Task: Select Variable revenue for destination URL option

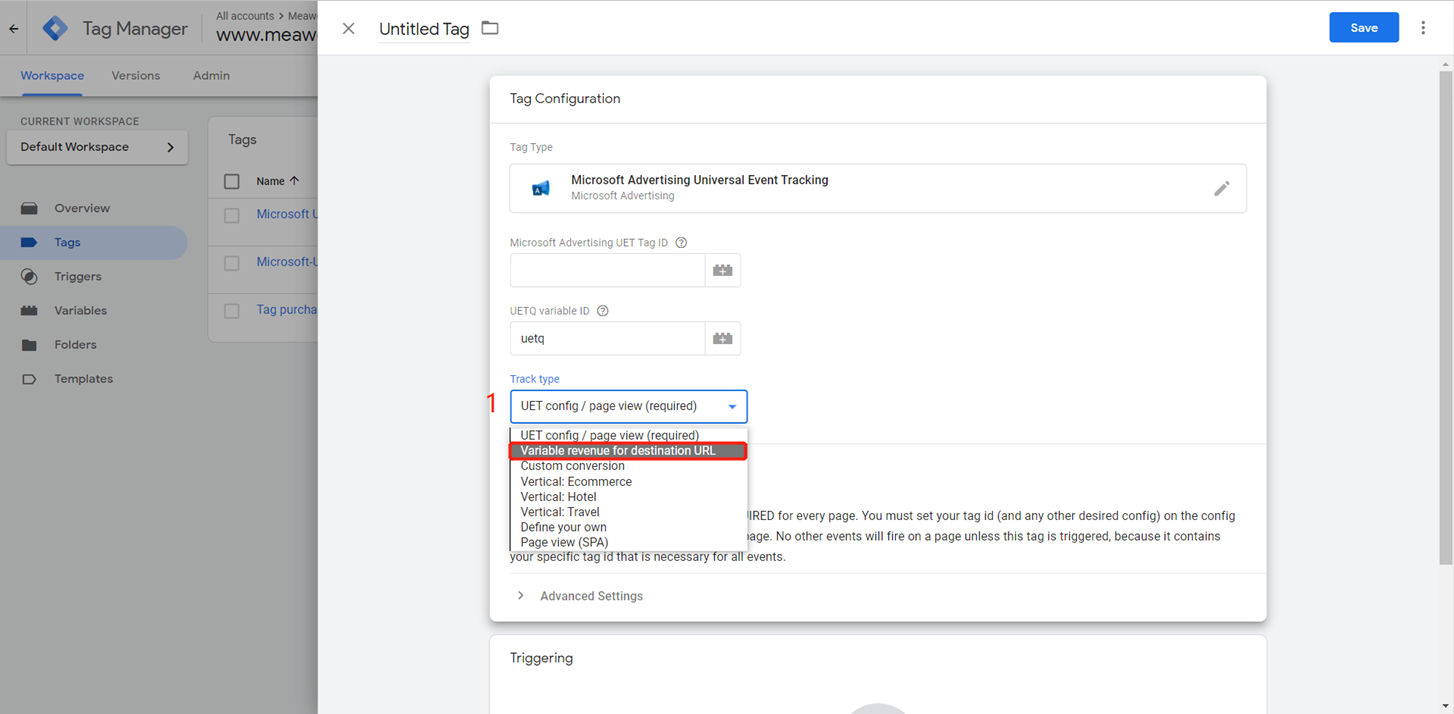Action: [628, 451]
